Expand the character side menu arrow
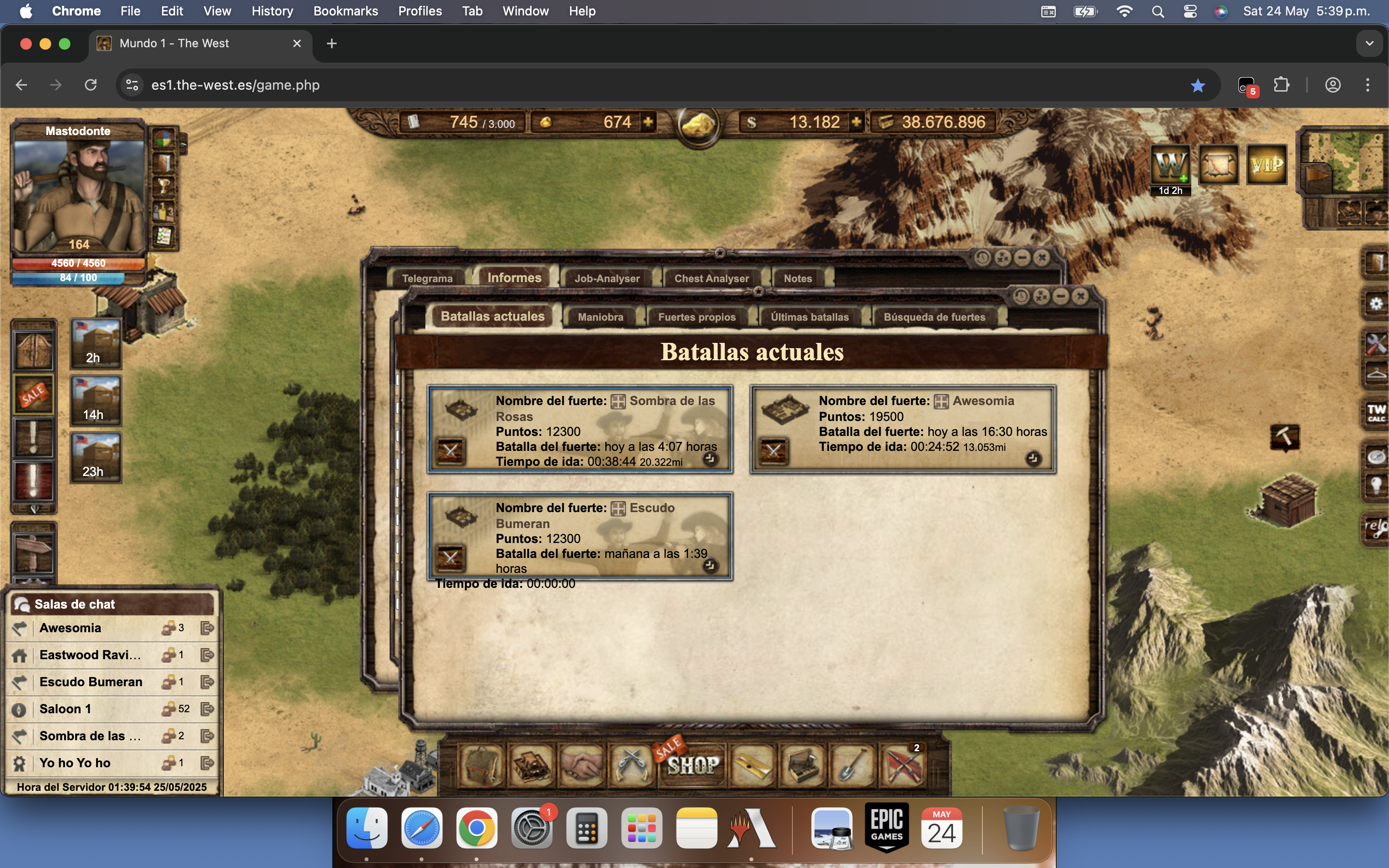Image resolution: width=1389 pixels, height=868 pixels. [183, 144]
